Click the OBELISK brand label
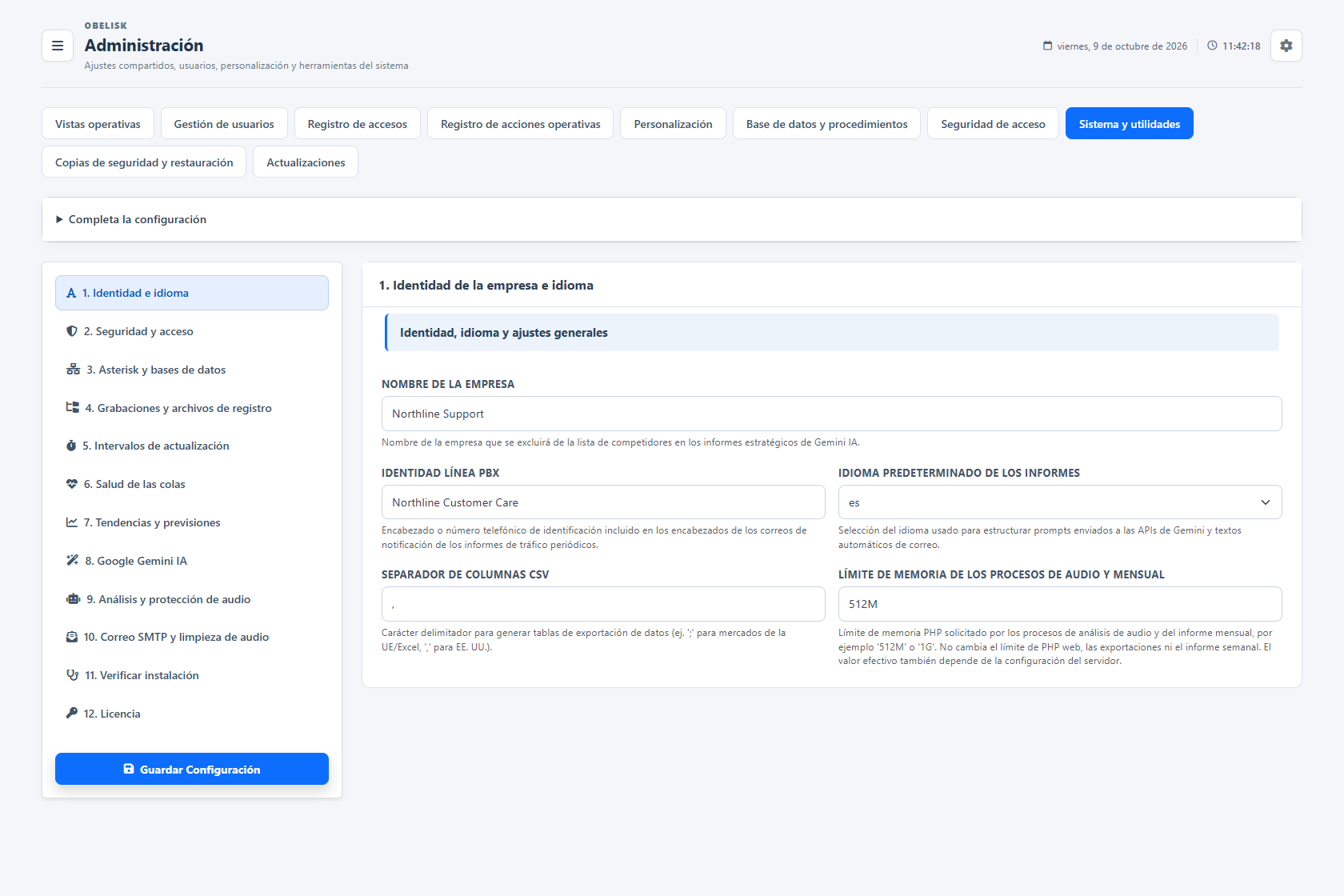 click(x=106, y=26)
